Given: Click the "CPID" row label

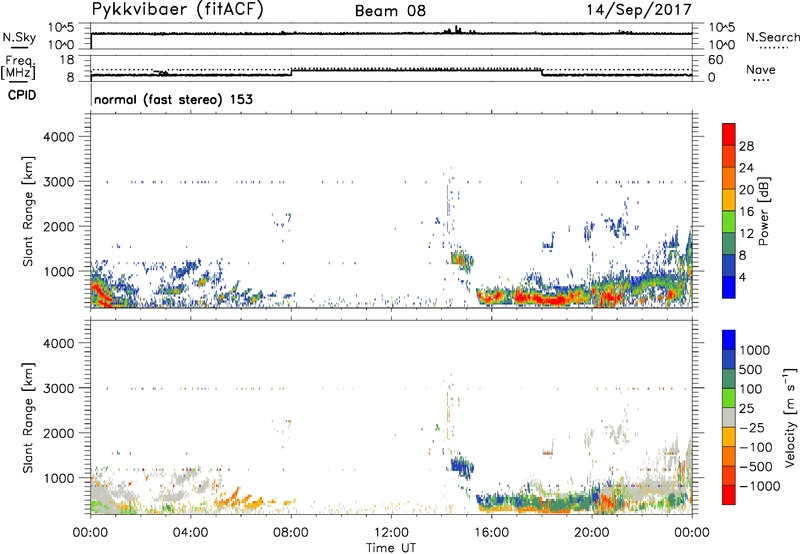Looking at the screenshot, I should point(22,95).
